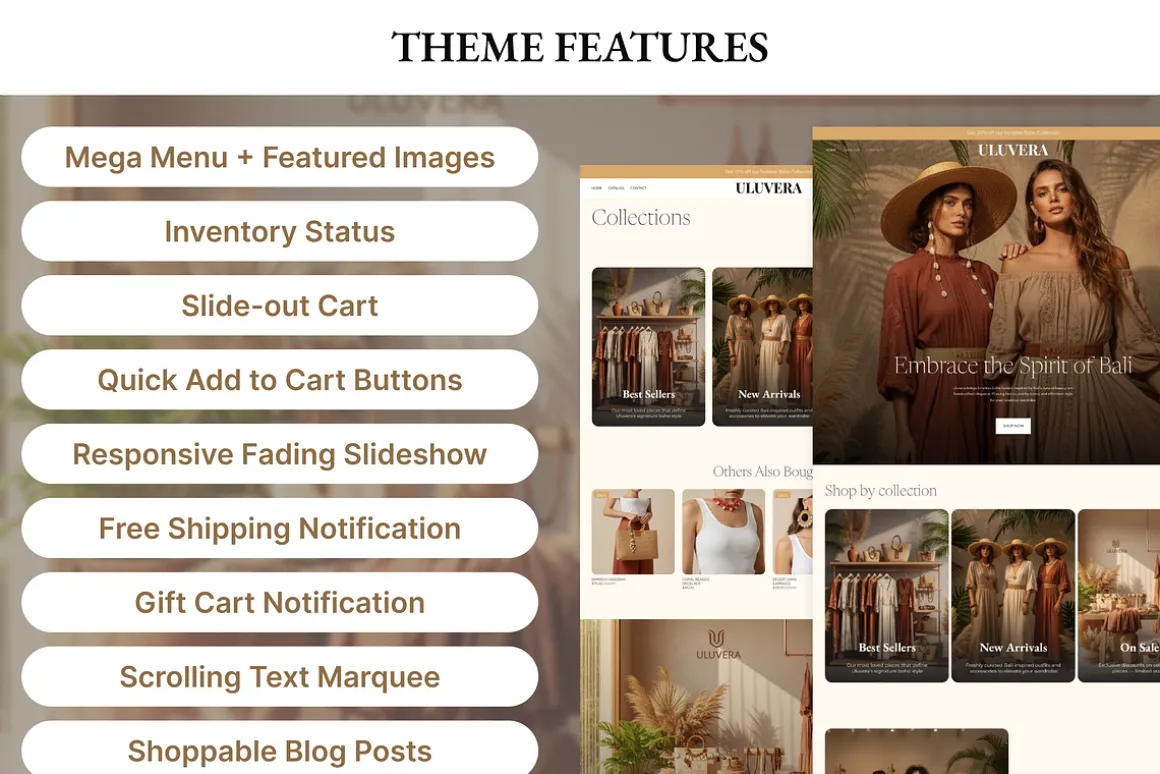Click the tan announcement bar above the hero
The width and height of the screenshot is (1160, 774).
pos(986,132)
